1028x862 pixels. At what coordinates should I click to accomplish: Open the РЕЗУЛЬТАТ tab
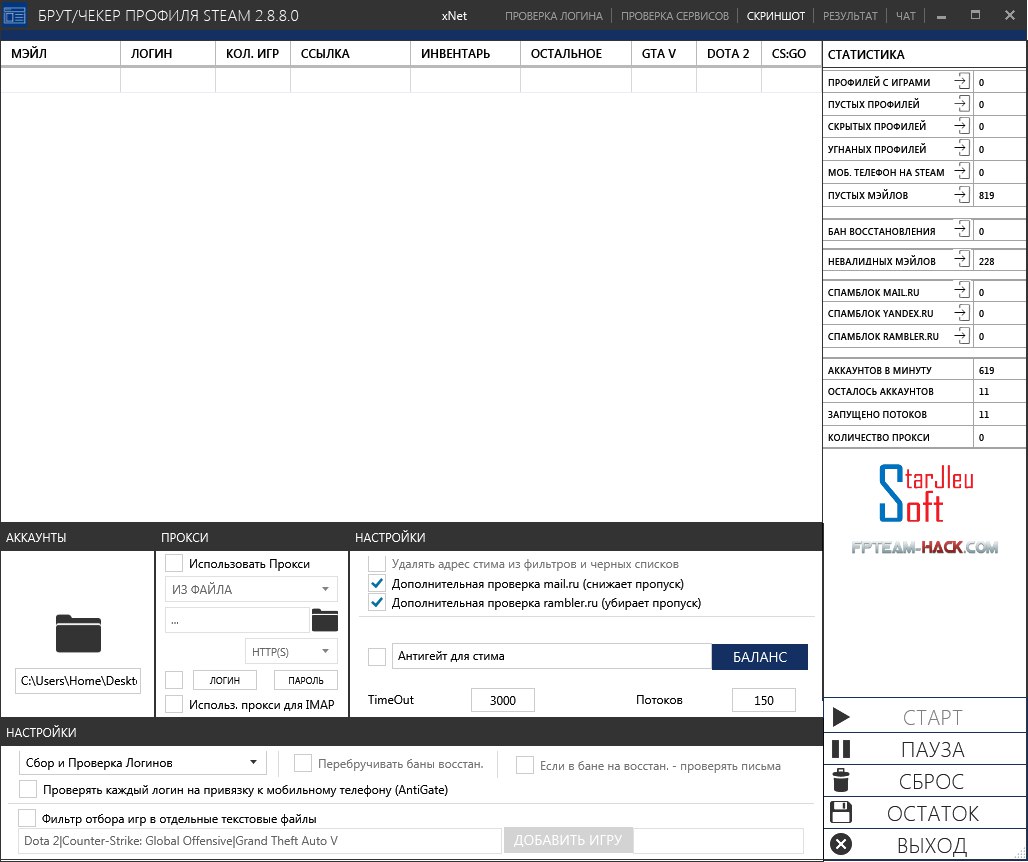point(850,16)
